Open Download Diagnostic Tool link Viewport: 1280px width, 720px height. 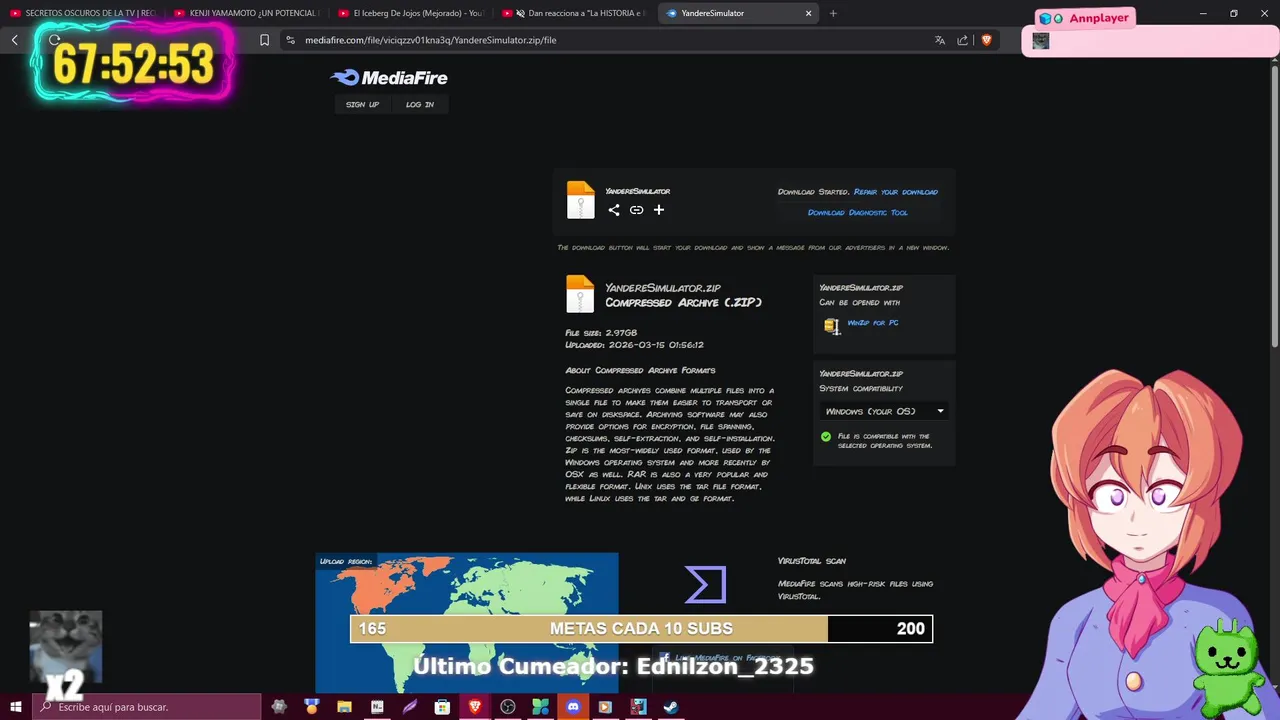pyautogui.click(x=858, y=212)
